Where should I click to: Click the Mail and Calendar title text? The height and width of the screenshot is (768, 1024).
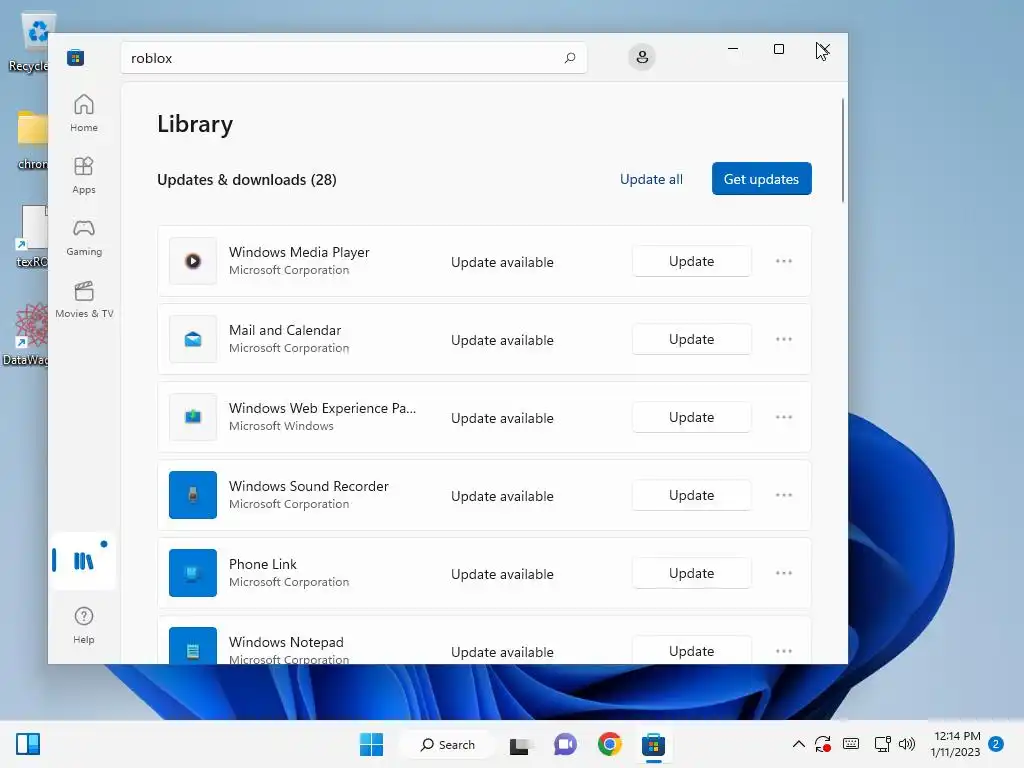(285, 330)
